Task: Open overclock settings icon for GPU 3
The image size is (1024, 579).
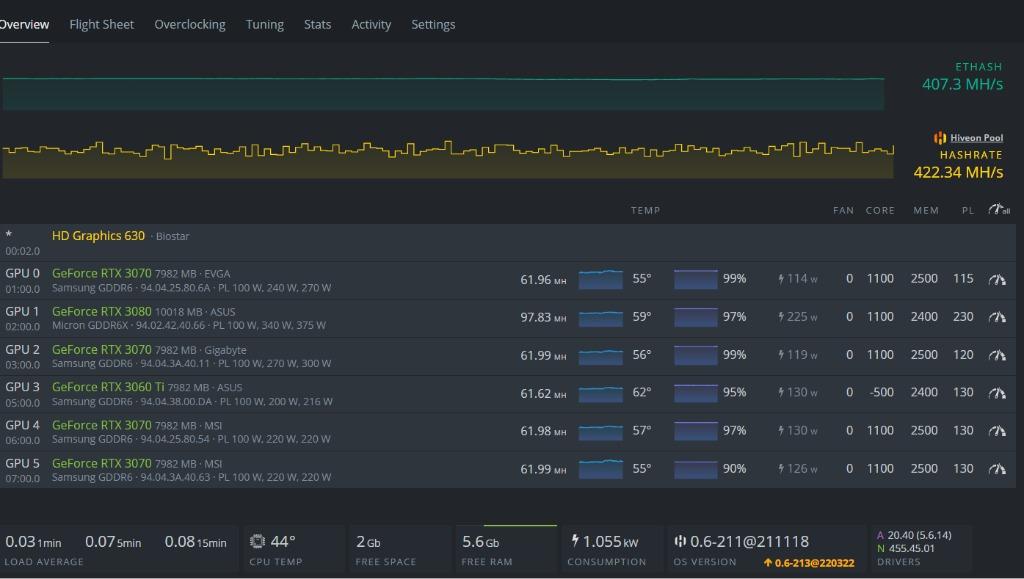Action: coord(997,393)
